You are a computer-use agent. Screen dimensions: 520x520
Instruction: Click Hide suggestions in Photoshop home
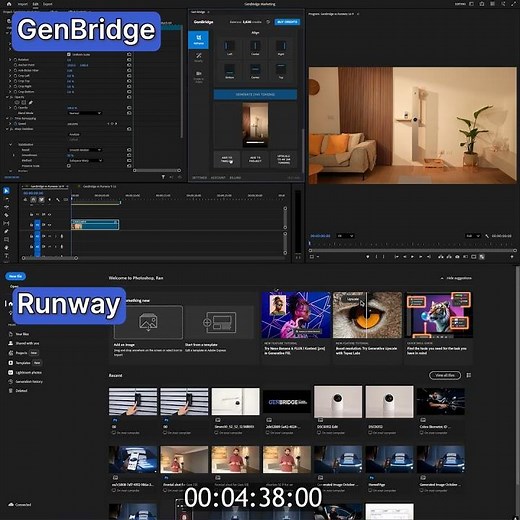click(456, 278)
